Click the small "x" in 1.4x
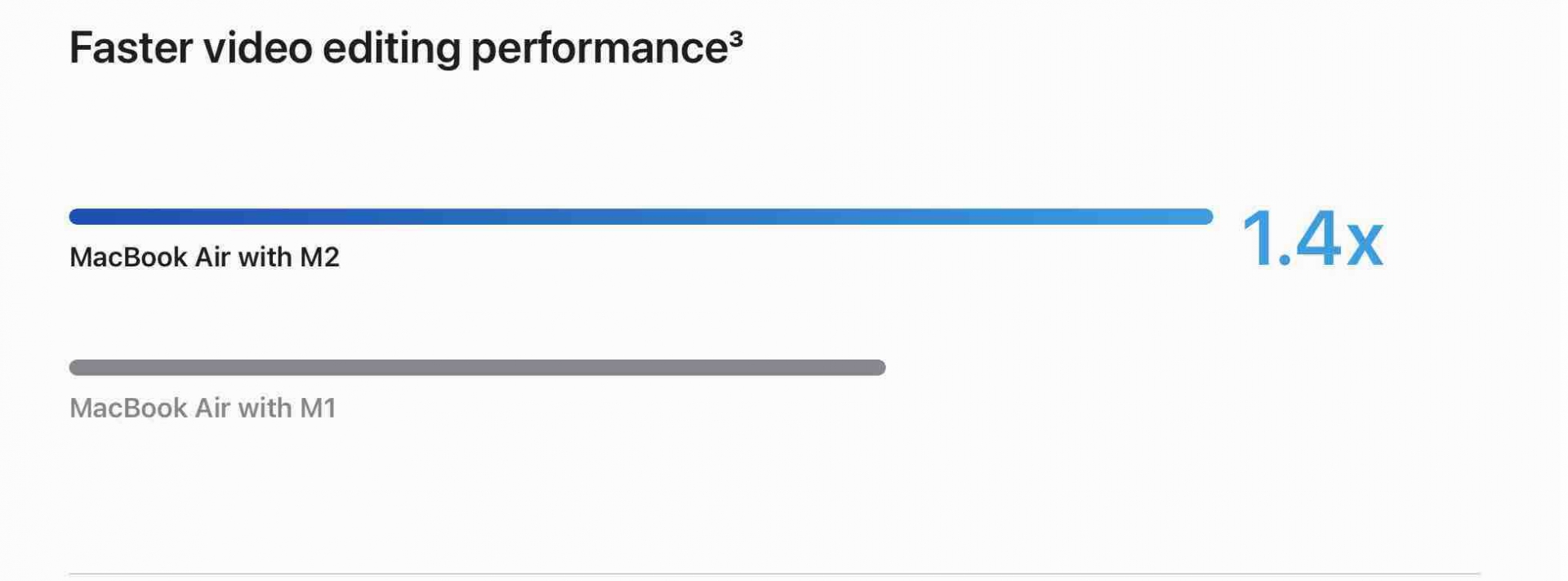The width and height of the screenshot is (1568, 581). coord(1365,244)
